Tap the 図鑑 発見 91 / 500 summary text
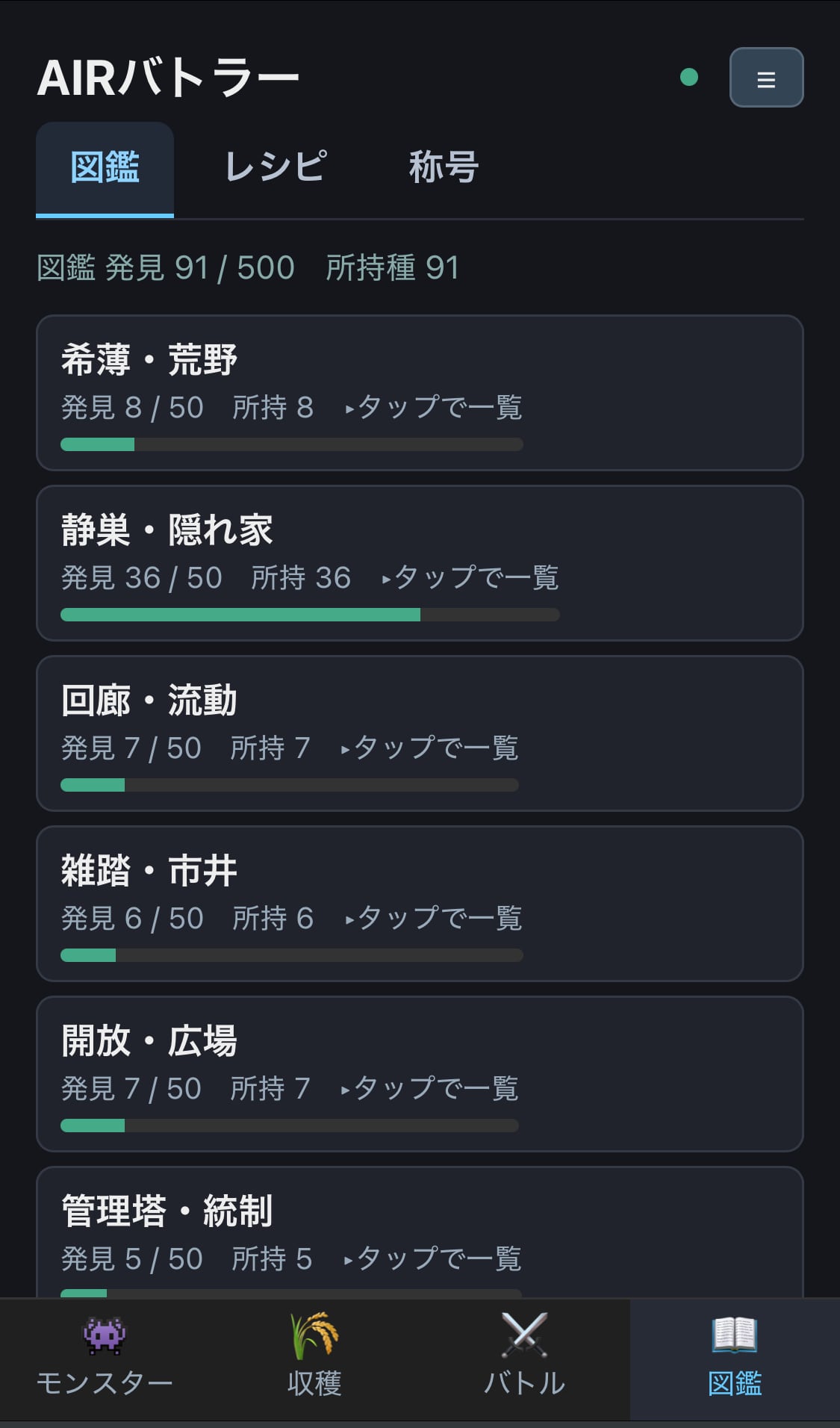 tap(166, 268)
